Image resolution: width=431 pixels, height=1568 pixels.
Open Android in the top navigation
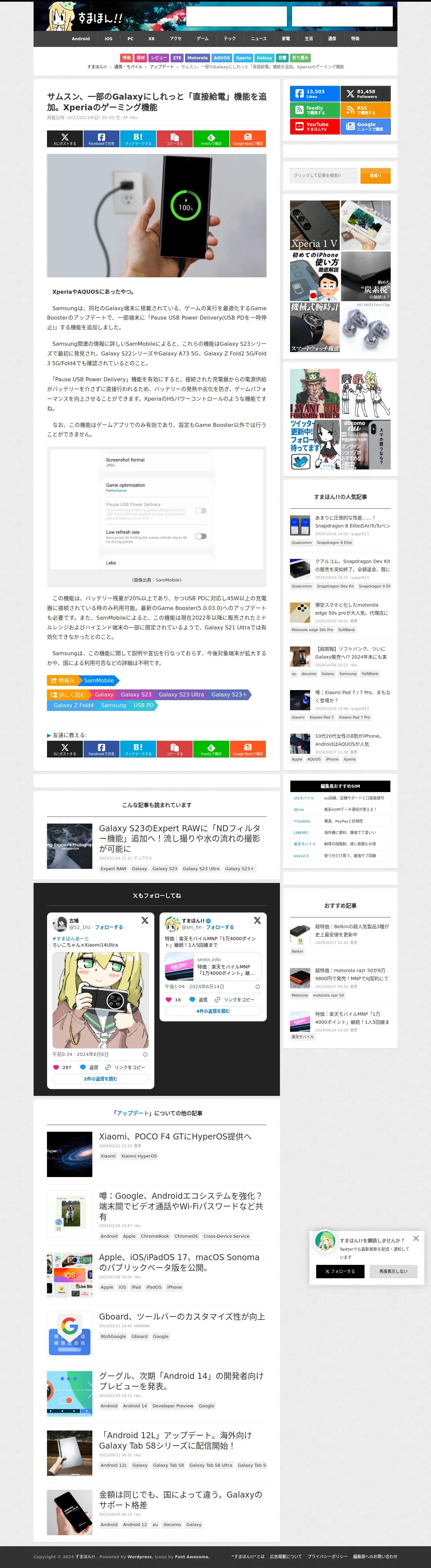[x=81, y=39]
